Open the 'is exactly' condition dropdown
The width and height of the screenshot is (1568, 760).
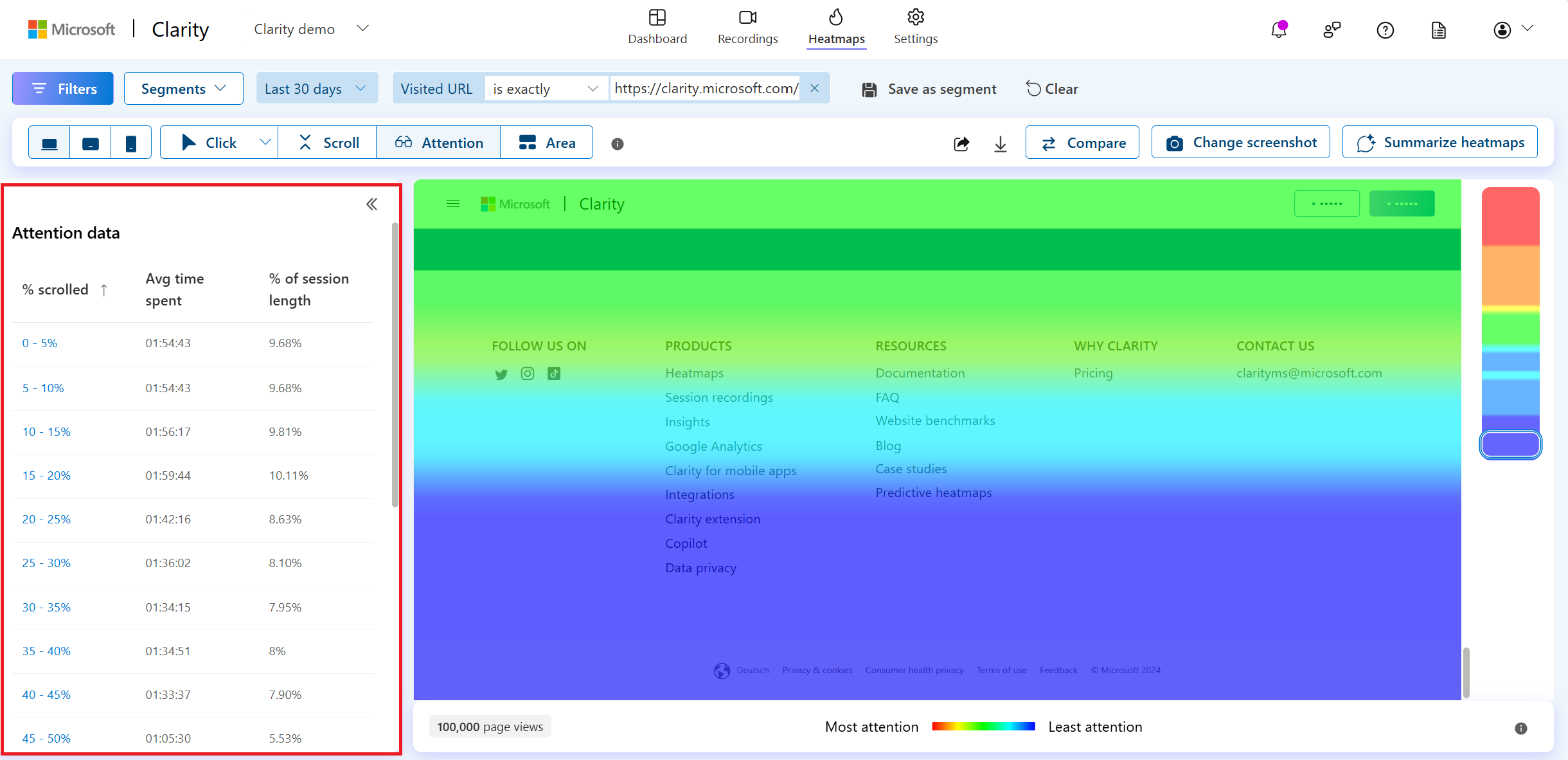coord(546,89)
